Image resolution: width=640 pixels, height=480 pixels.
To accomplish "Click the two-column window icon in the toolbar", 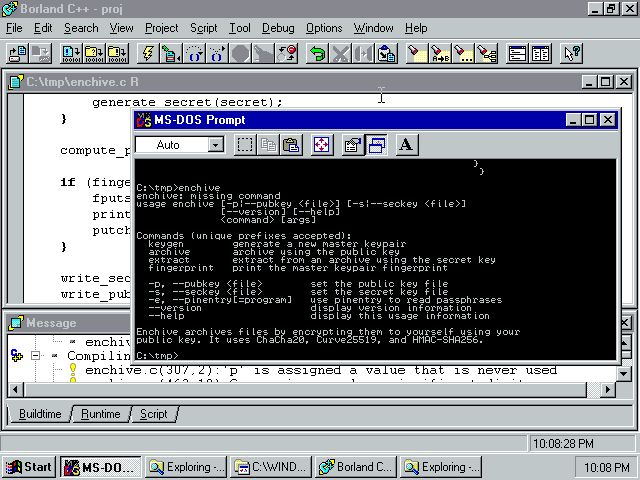I will coord(540,53).
